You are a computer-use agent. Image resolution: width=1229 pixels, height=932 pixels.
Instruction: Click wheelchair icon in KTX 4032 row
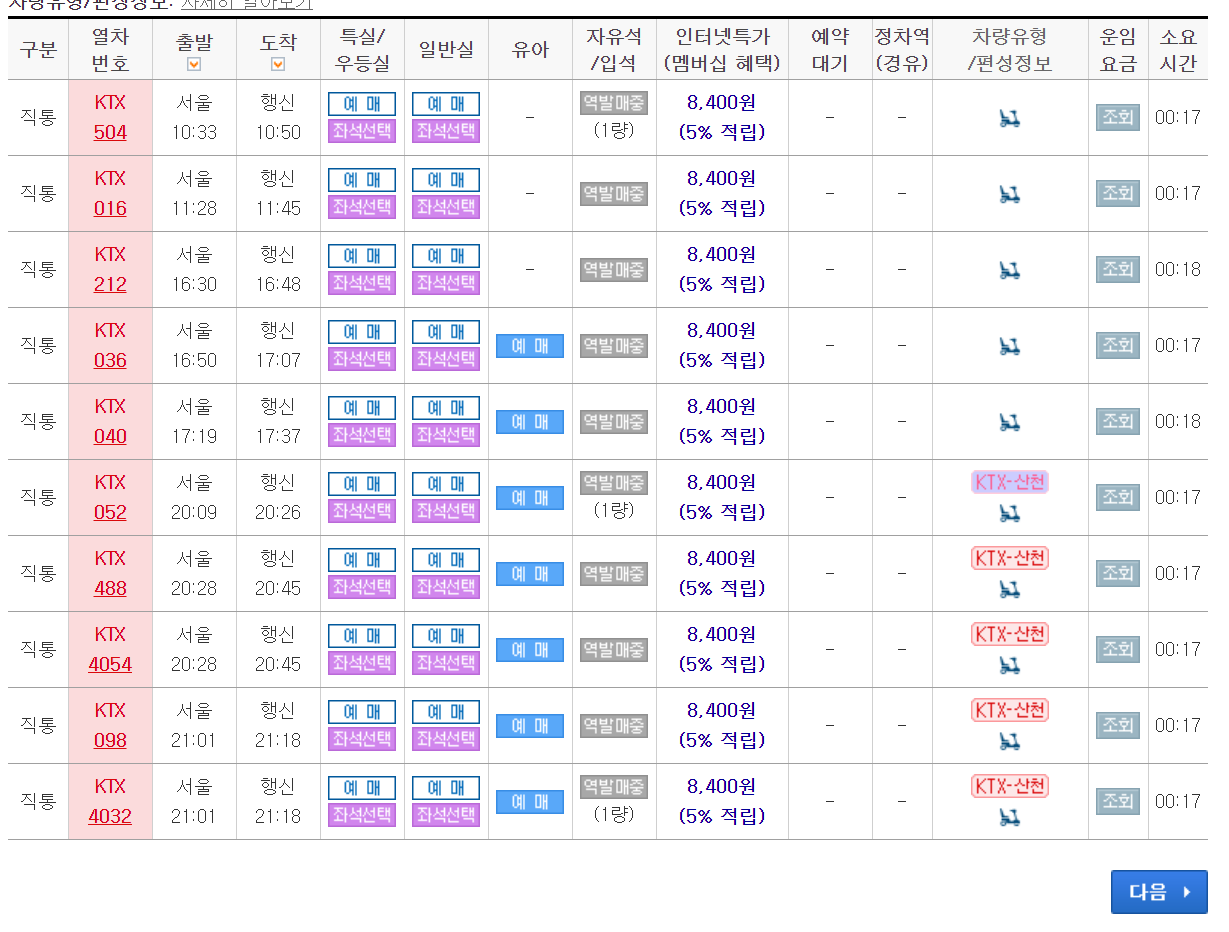tap(1010, 817)
